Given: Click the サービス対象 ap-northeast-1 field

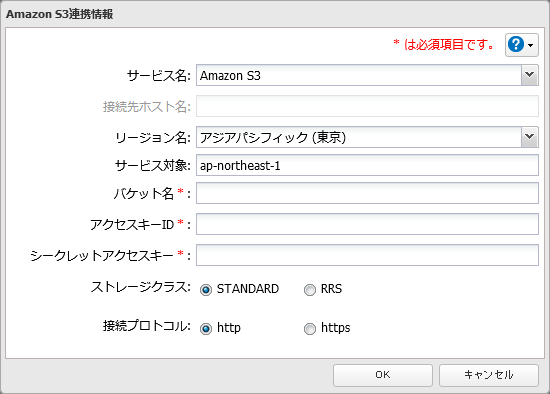Looking at the screenshot, I should point(367,165).
